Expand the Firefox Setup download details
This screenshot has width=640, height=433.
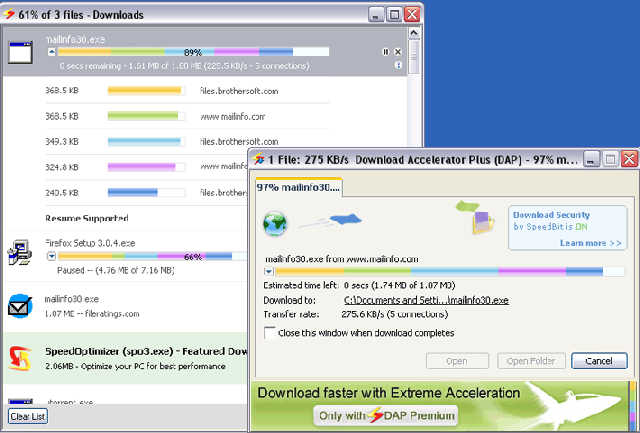click(x=52, y=256)
